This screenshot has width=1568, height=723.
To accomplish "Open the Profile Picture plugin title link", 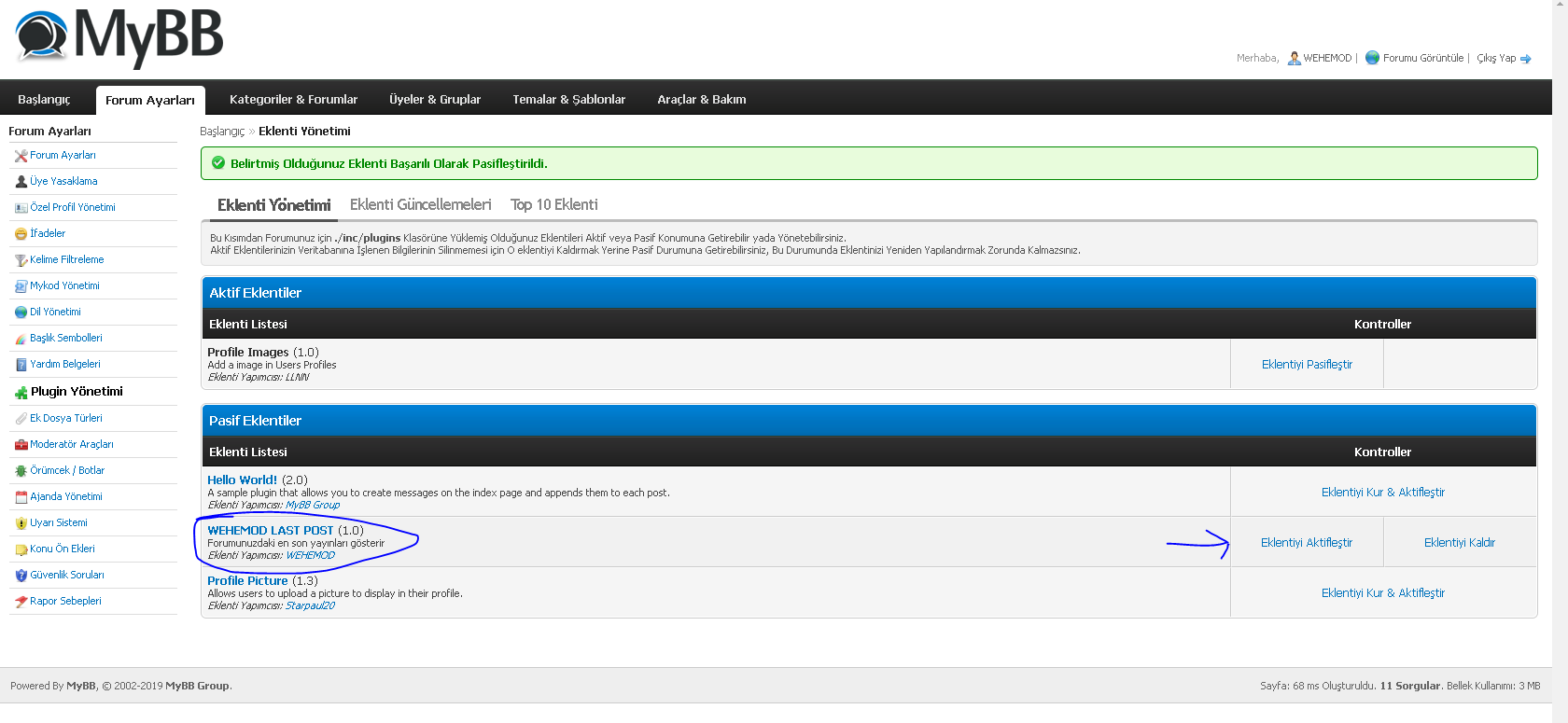I will click(247, 581).
